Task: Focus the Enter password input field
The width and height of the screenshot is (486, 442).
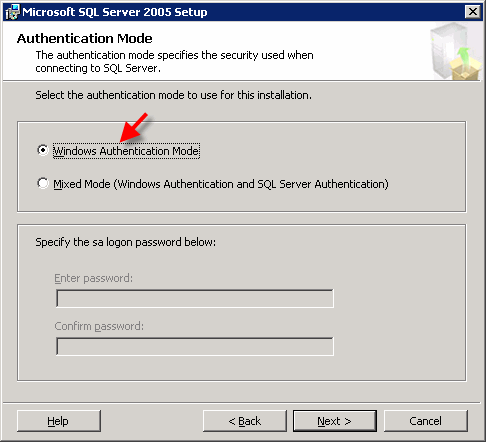Action: click(x=195, y=298)
